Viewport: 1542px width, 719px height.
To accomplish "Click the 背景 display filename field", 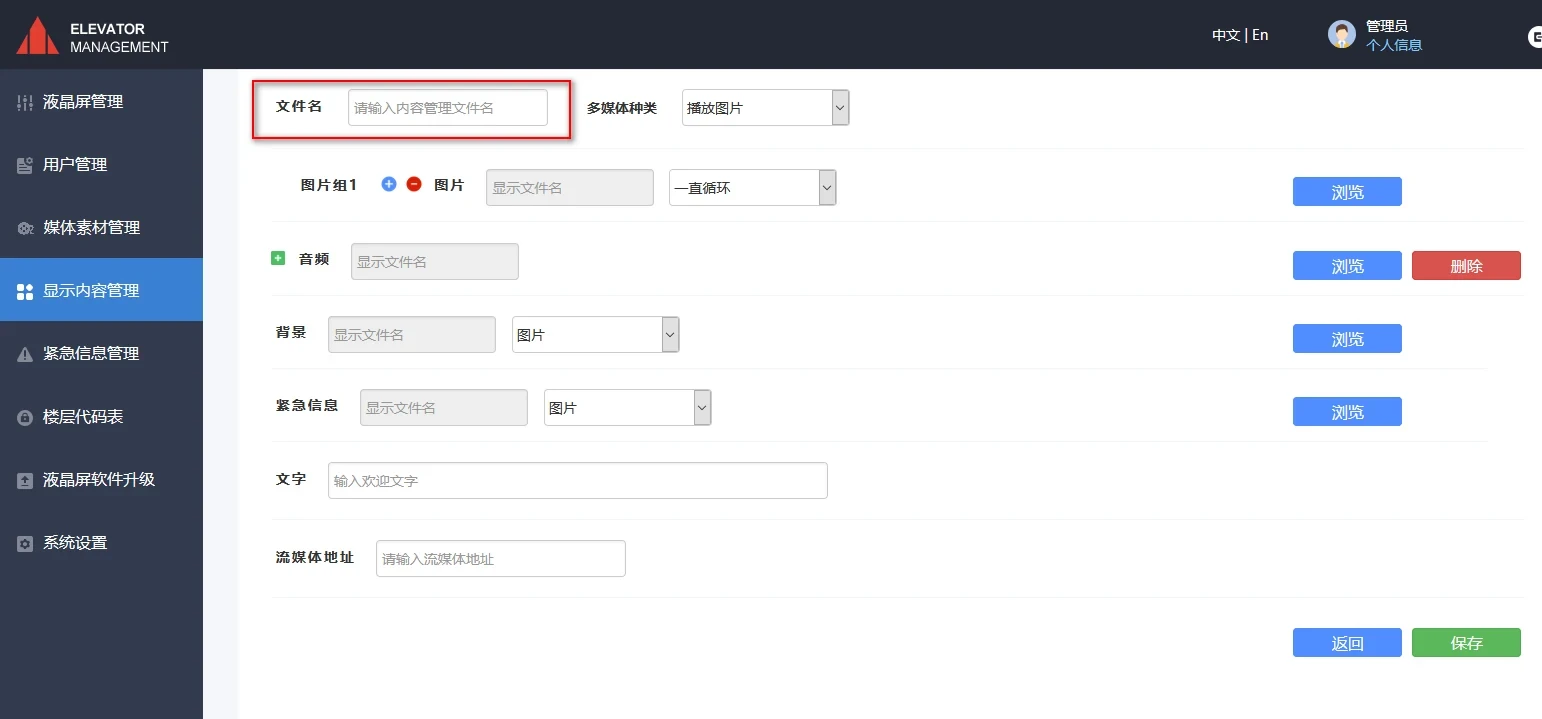I will coord(412,335).
